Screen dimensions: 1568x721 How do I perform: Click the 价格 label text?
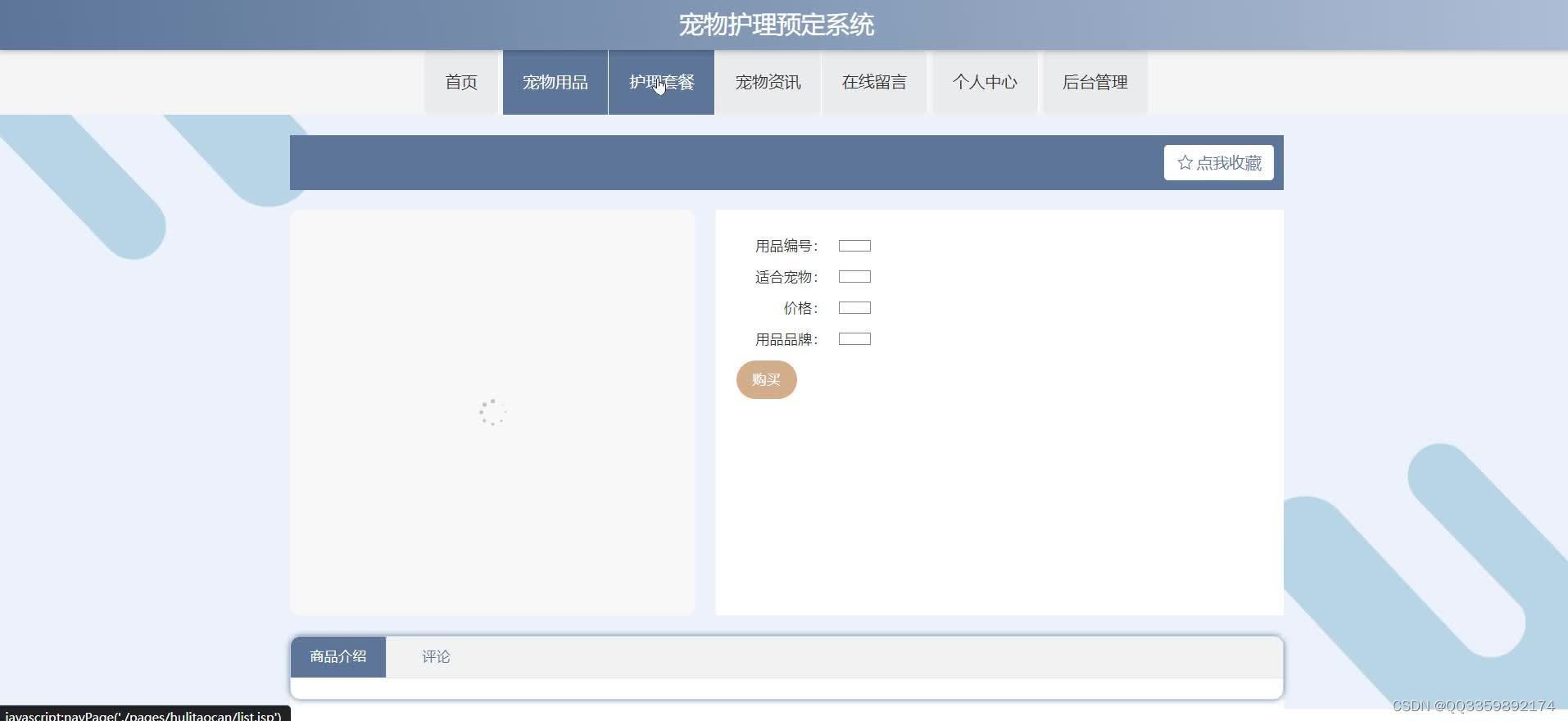(800, 308)
